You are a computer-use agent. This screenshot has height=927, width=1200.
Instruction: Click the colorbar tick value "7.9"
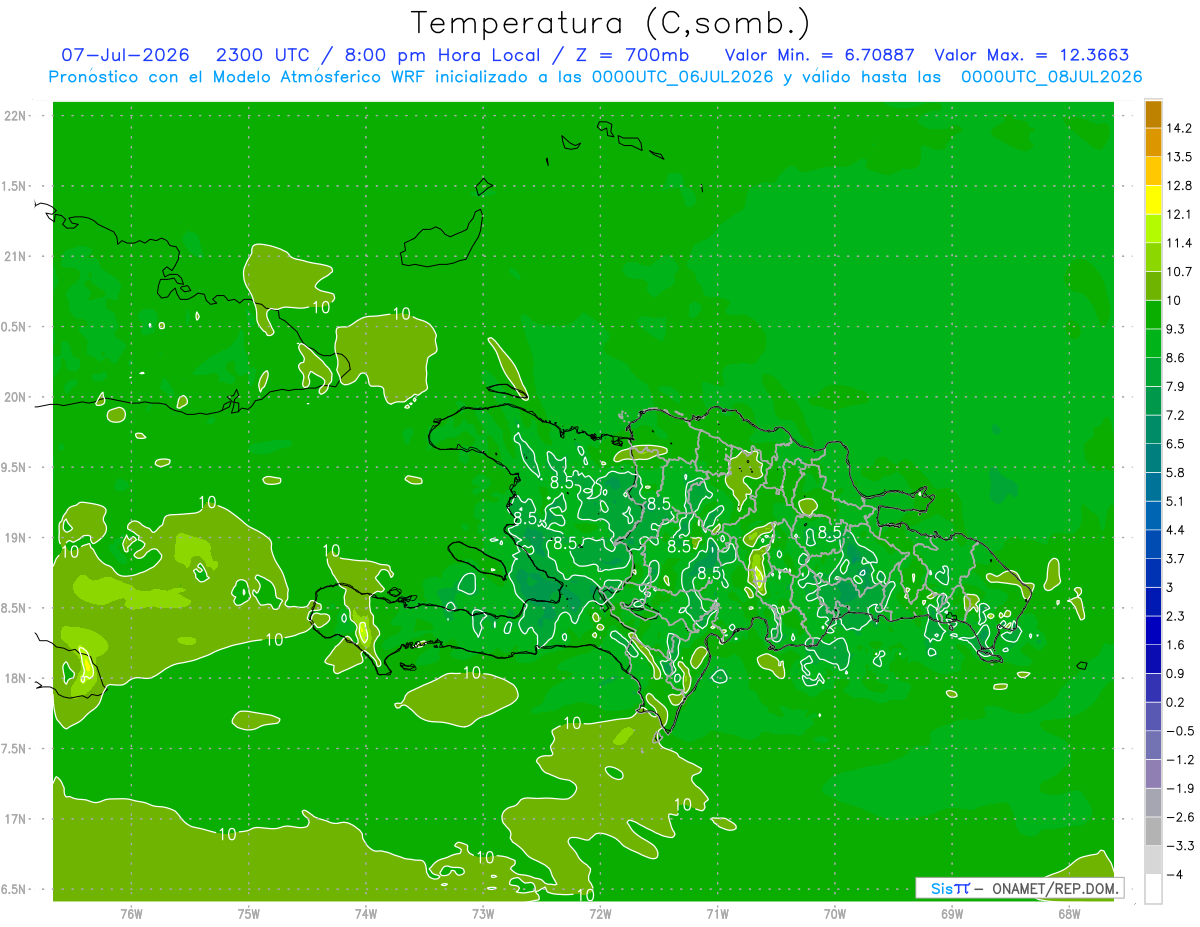pyautogui.click(x=1176, y=386)
